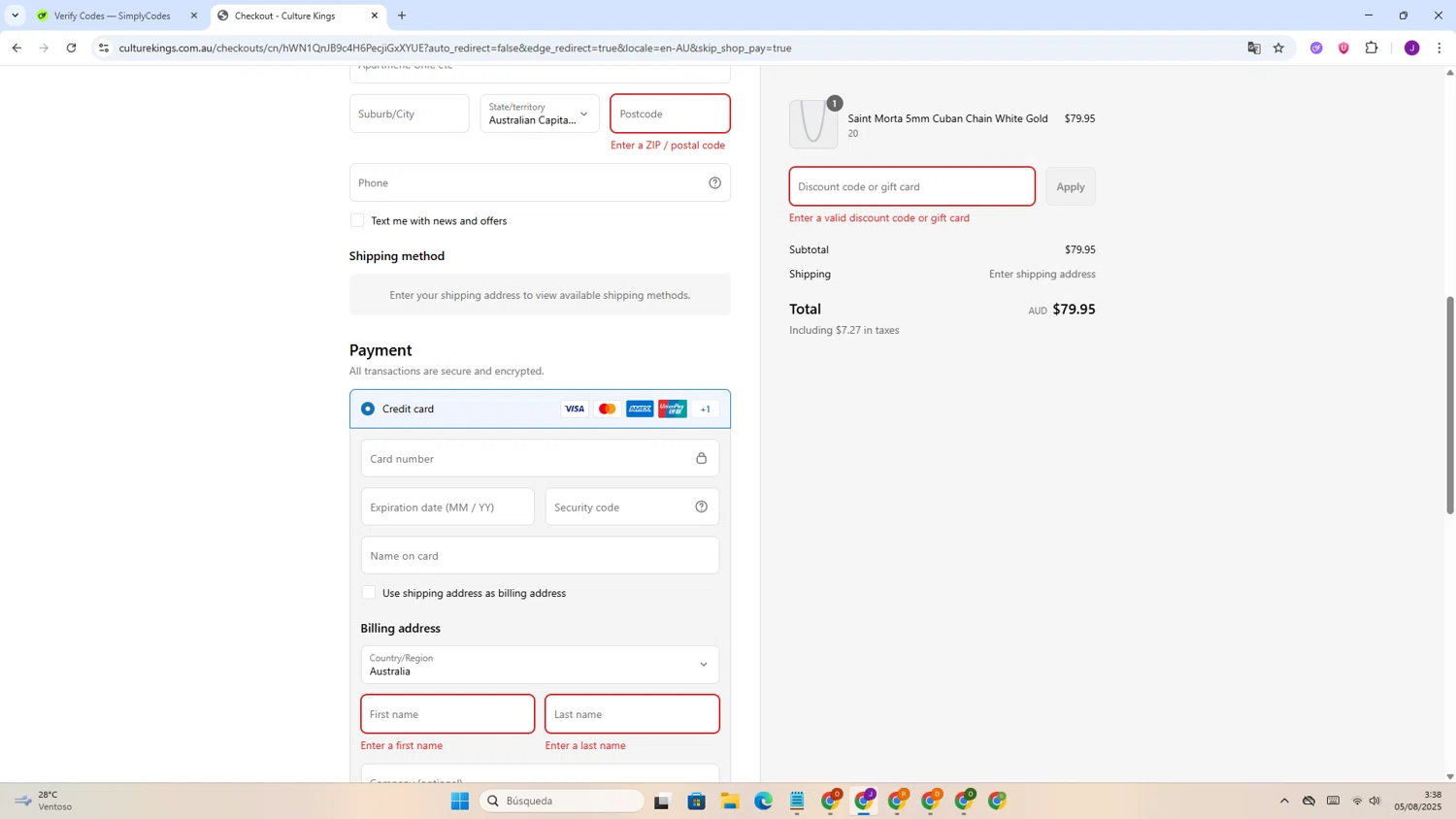Open the Notepad icon on the taskbar
Screen dimensions: 1456x819
pos(797,802)
